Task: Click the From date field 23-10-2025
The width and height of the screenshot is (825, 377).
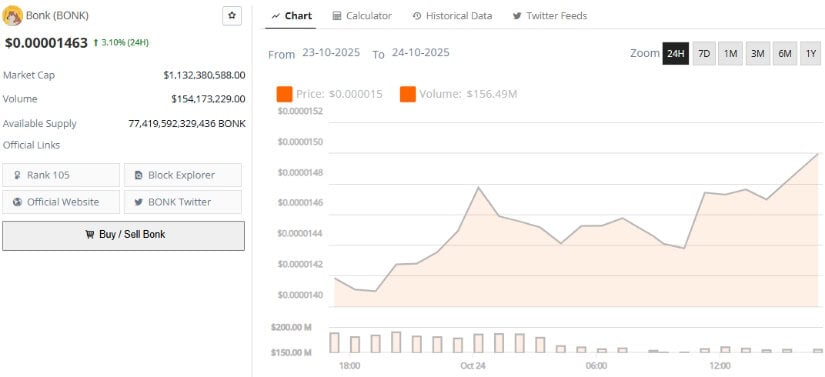Action: [331, 53]
